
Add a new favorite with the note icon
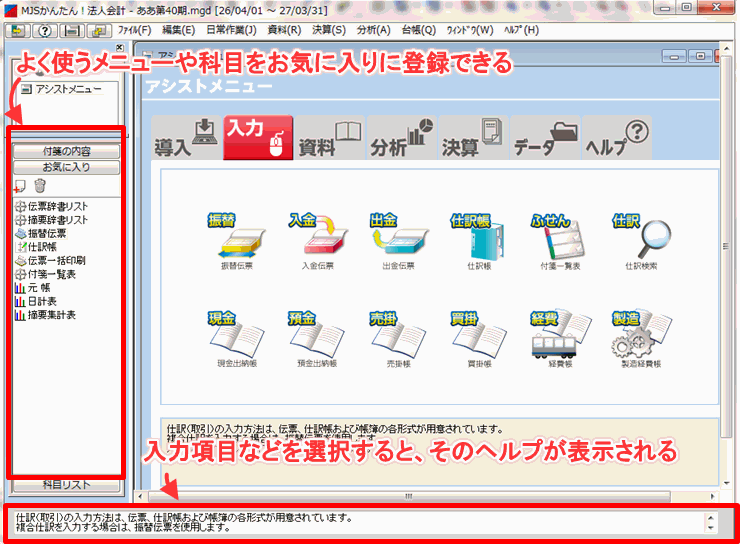point(19,186)
